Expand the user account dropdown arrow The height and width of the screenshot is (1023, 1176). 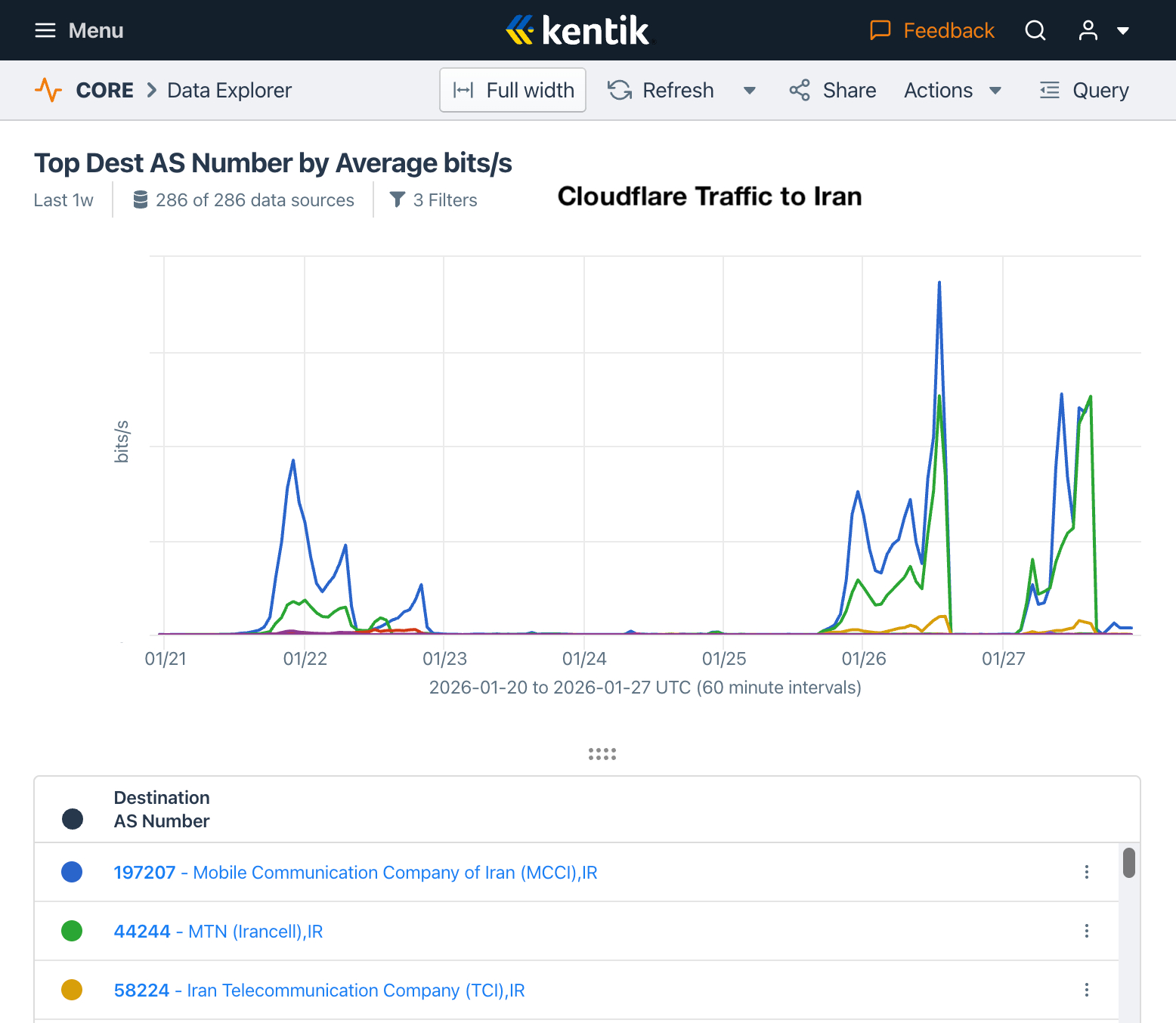tap(1123, 31)
